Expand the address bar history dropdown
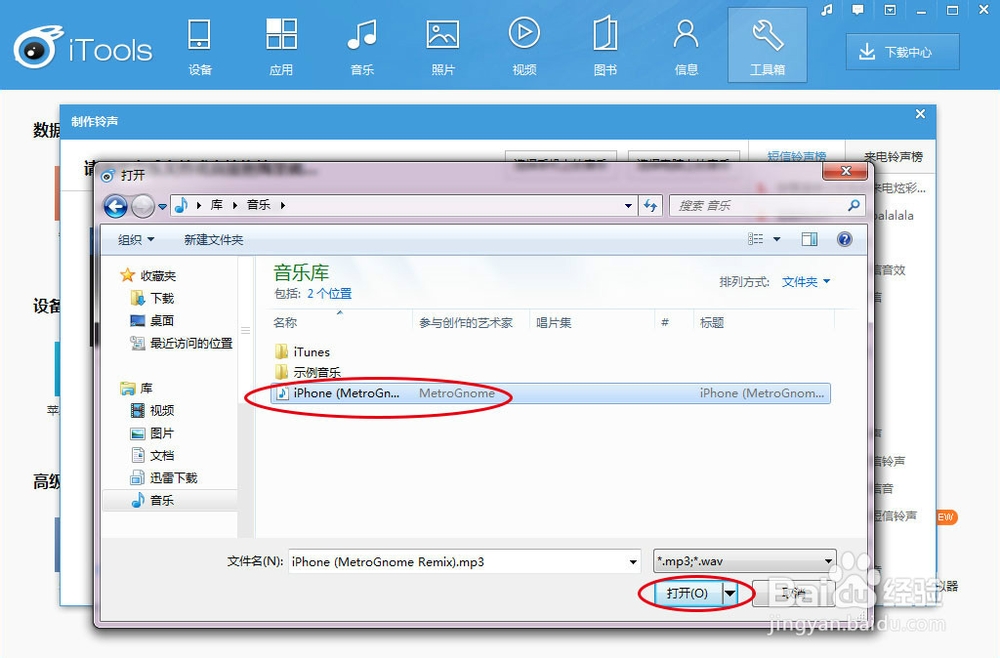Image resolution: width=1000 pixels, height=658 pixels. [628, 205]
